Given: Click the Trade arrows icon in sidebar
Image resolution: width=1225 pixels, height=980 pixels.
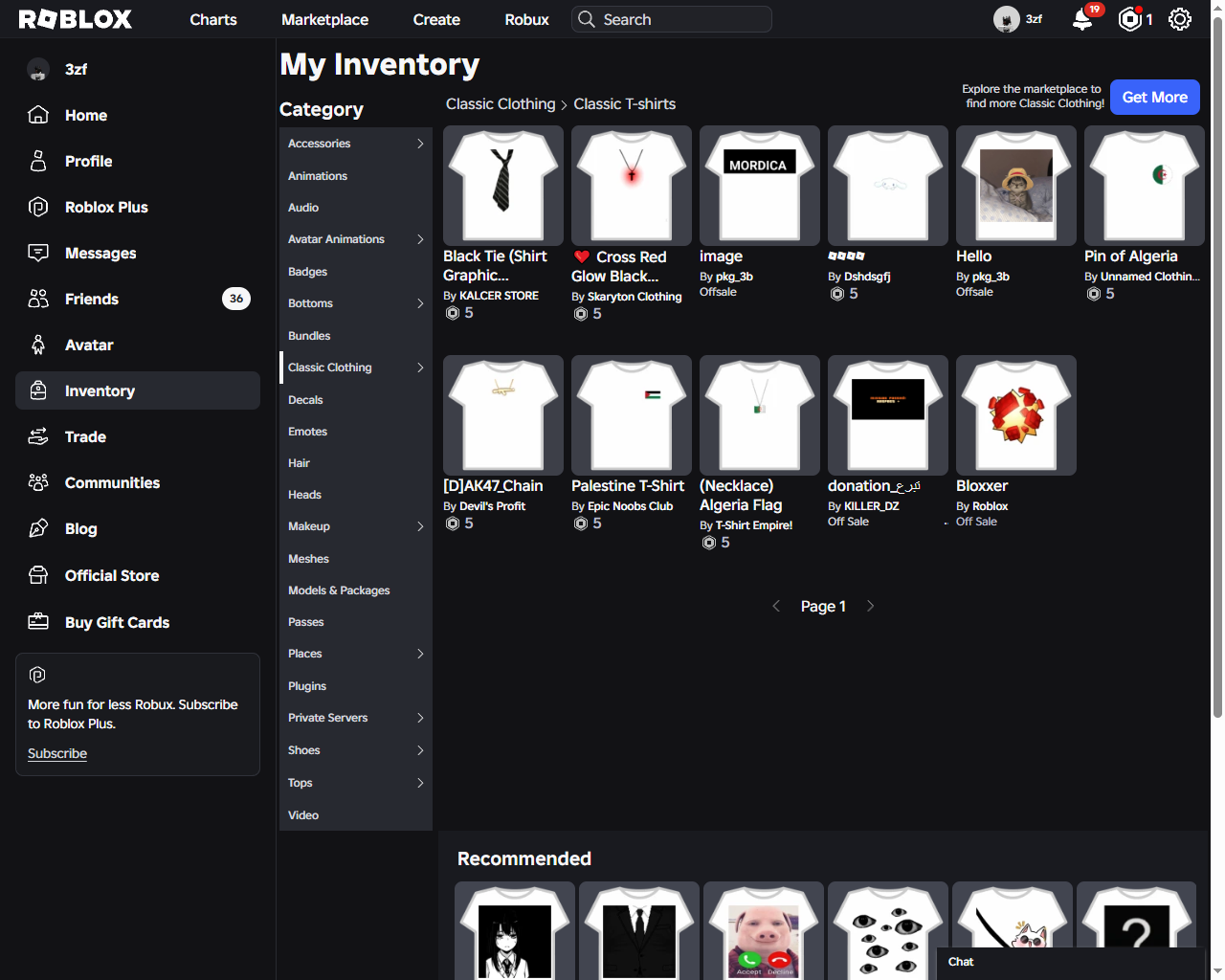Looking at the screenshot, I should pyautogui.click(x=38, y=436).
